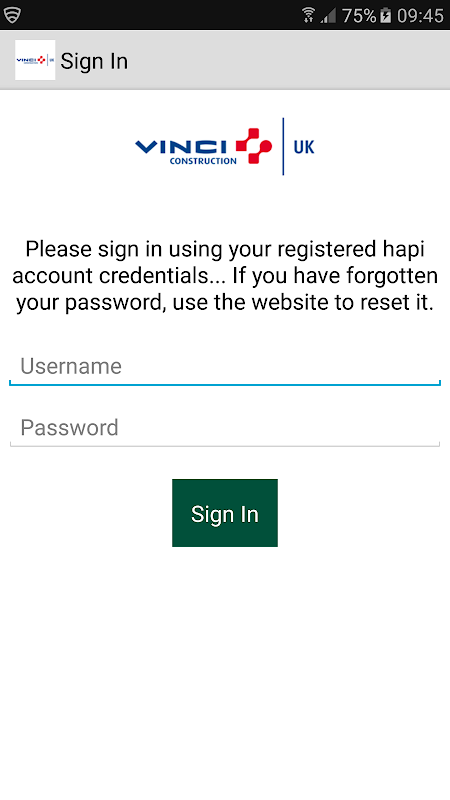
Task: Click the red cross emblem in logo
Action: (254, 146)
